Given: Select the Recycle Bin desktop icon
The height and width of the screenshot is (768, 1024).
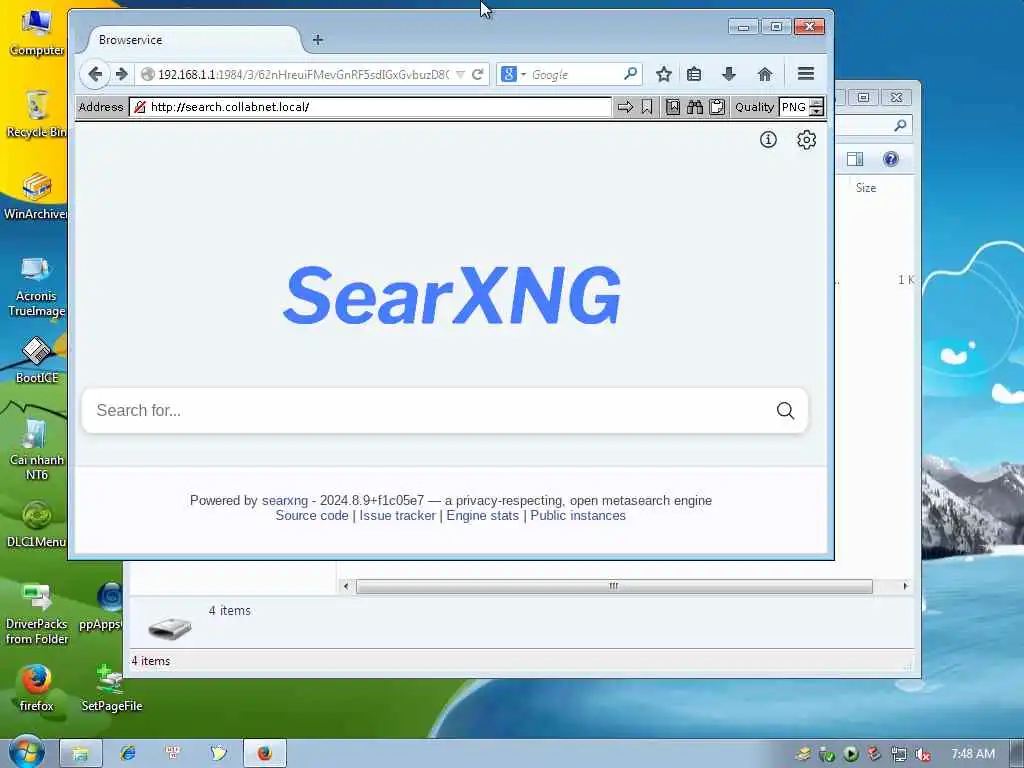Looking at the screenshot, I should click(37, 114).
